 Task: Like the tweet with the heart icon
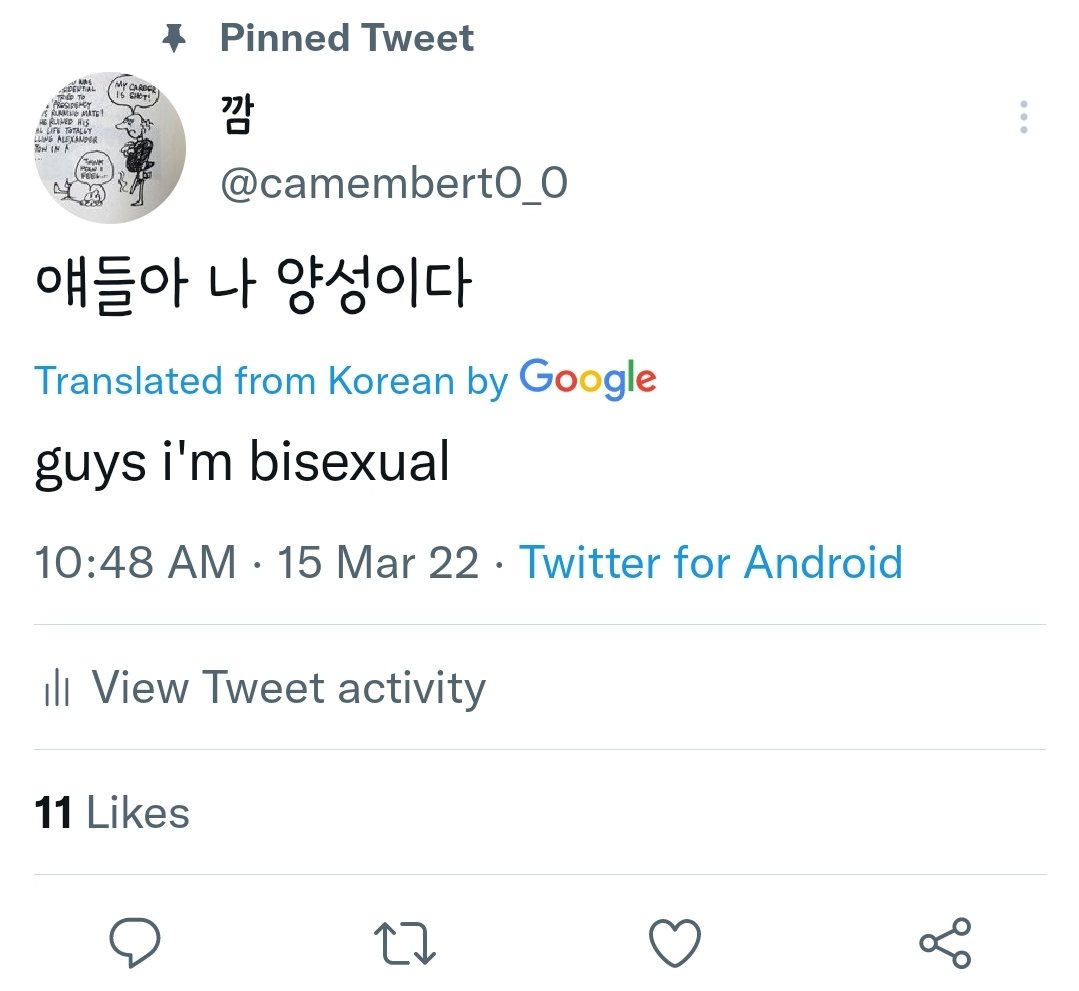[674, 943]
